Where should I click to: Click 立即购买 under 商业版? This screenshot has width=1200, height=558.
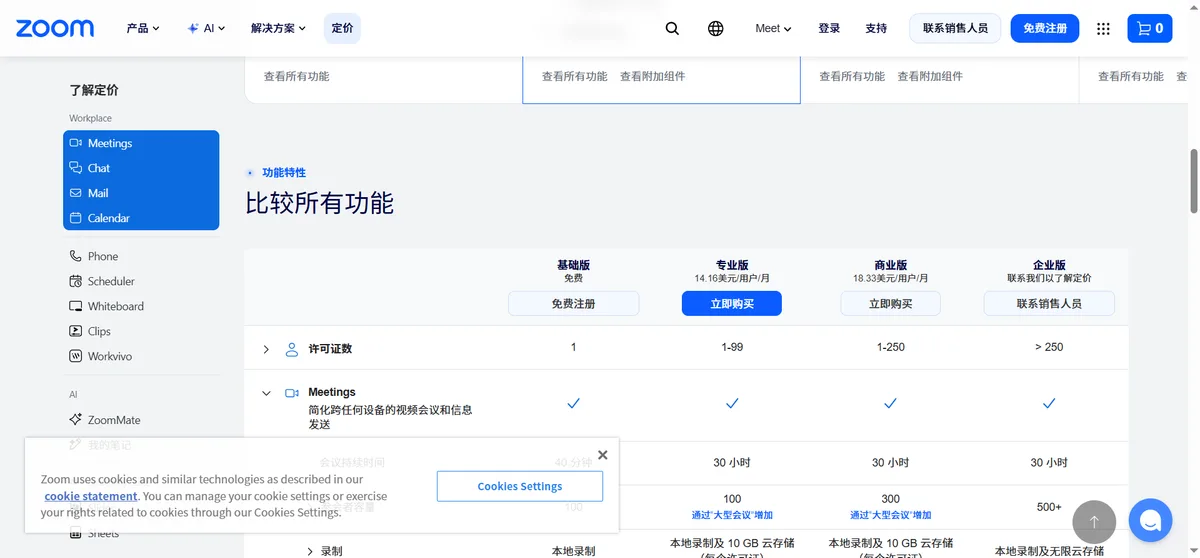(890, 303)
